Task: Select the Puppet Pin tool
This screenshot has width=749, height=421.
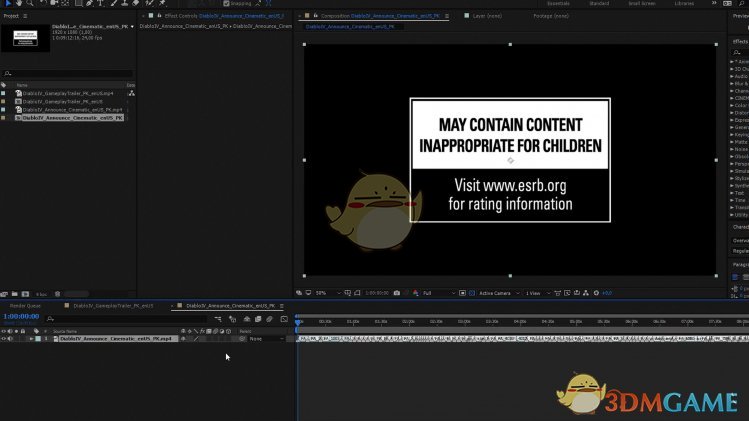Action: (162, 3)
